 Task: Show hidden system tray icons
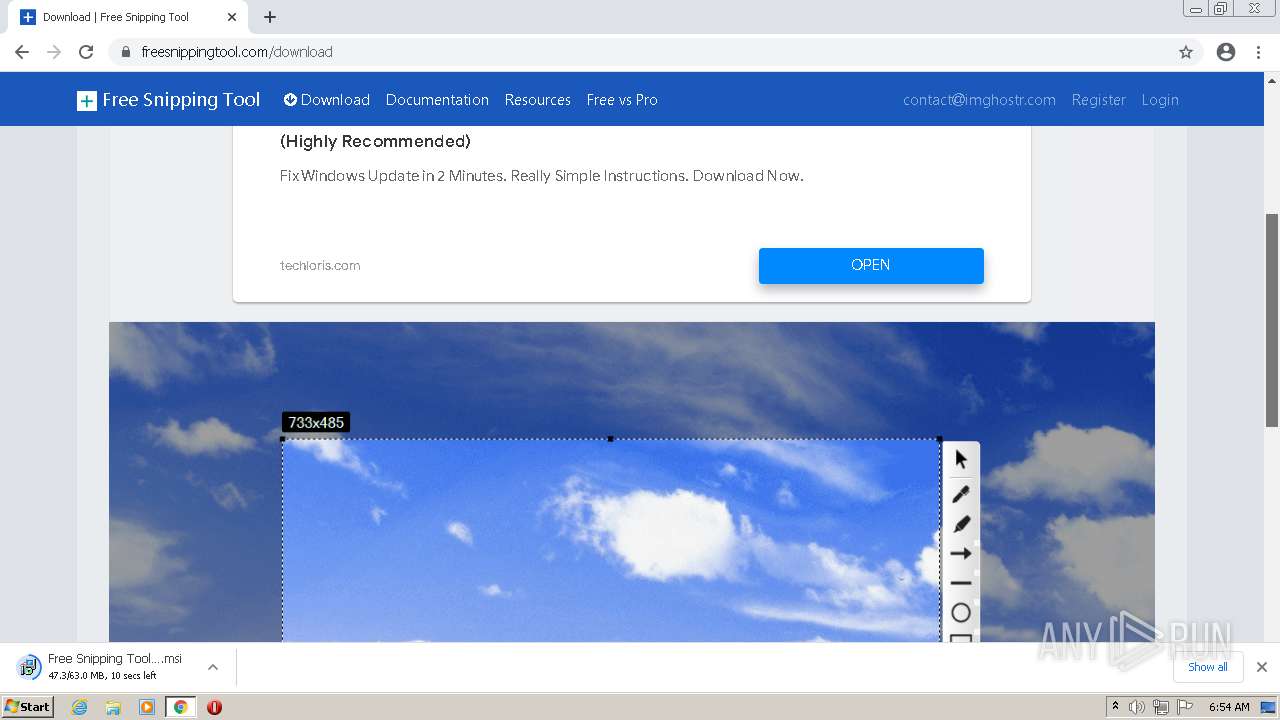1115,707
